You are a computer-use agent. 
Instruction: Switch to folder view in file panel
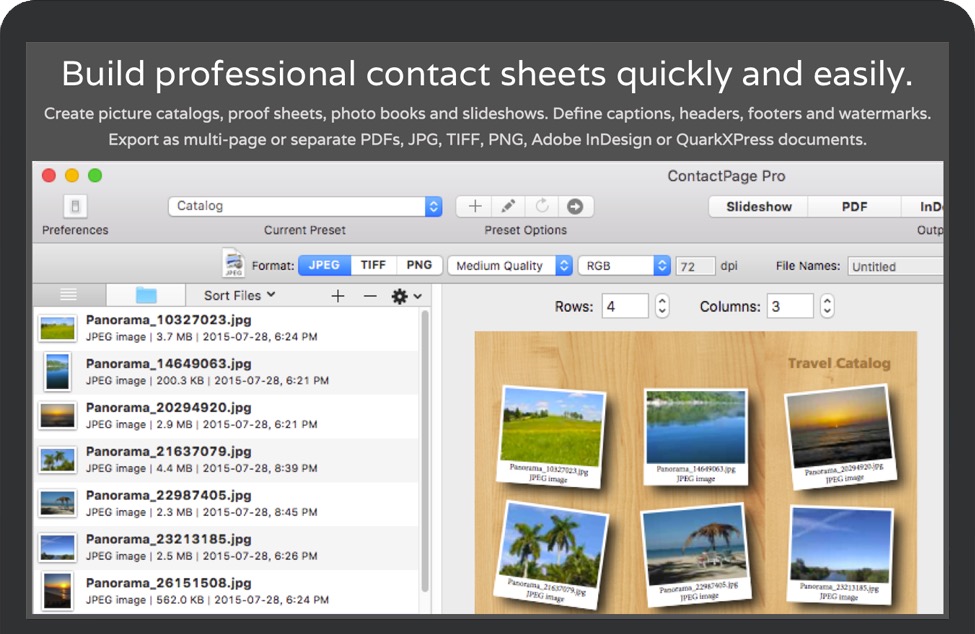point(146,295)
